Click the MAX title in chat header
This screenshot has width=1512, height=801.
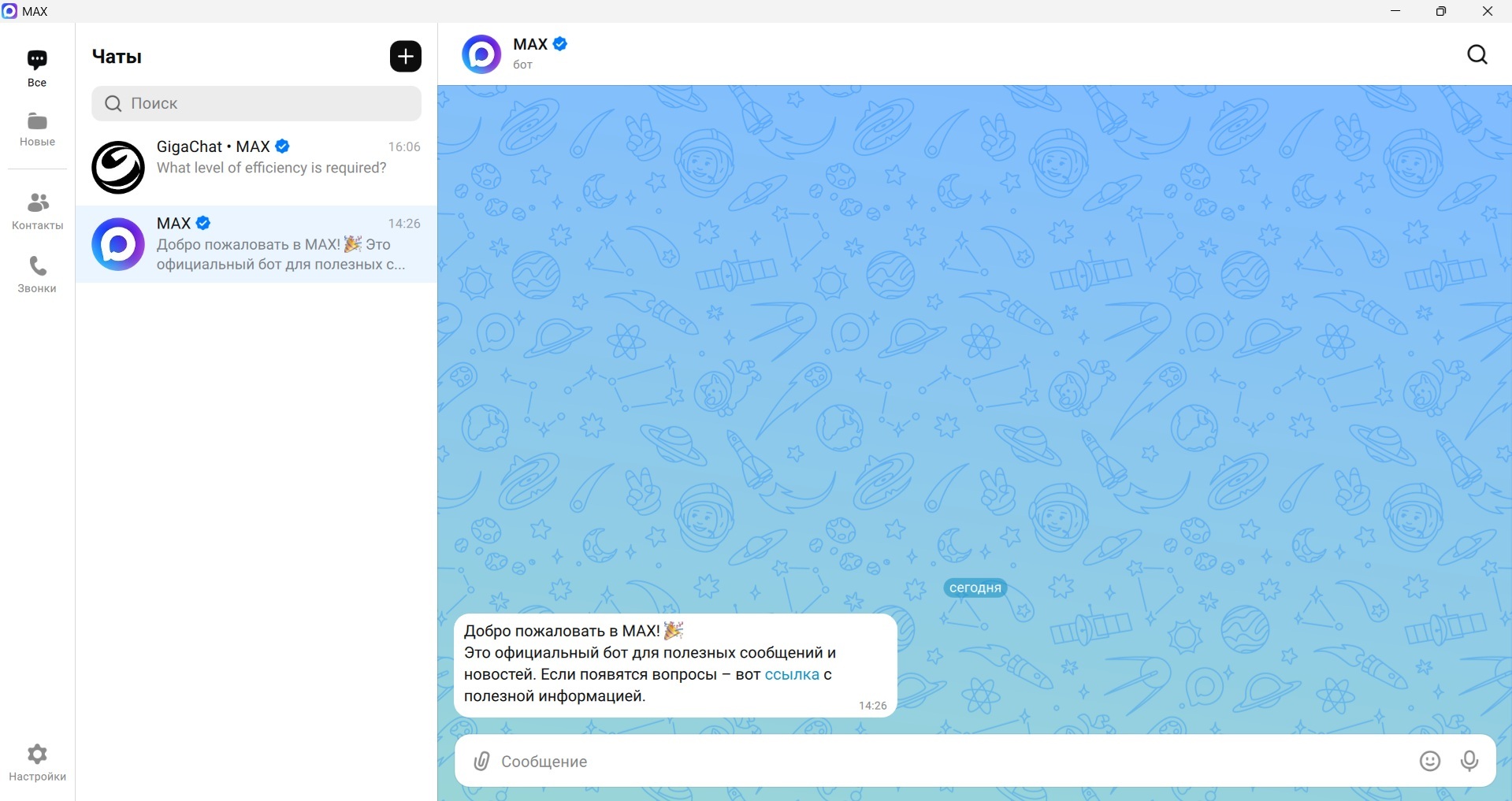(x=530, y=44)
